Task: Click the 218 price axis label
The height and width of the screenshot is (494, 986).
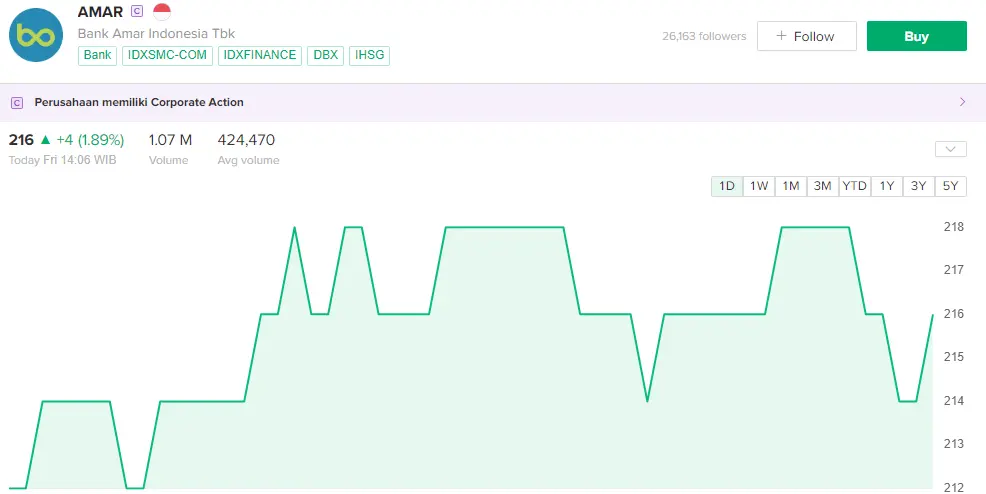Action: point(953,227)
